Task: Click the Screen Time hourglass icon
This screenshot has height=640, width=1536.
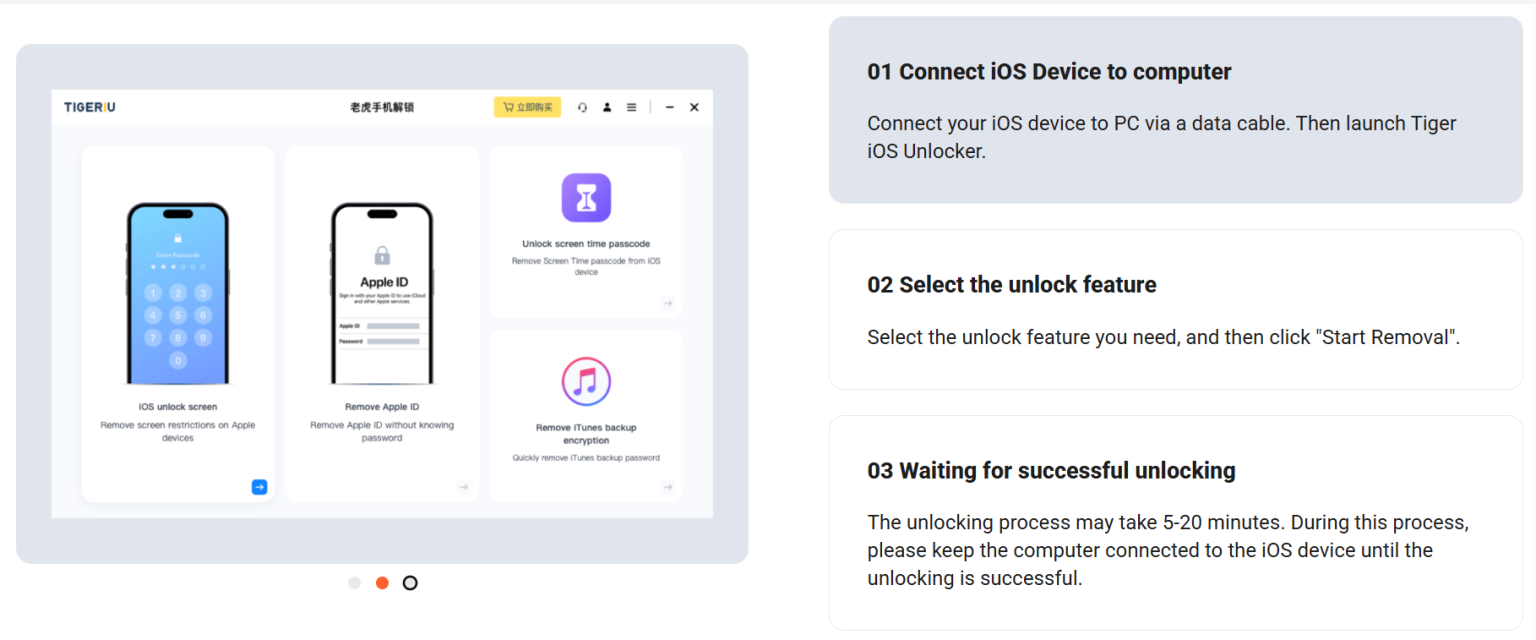Action: click(x=586, y=197)
